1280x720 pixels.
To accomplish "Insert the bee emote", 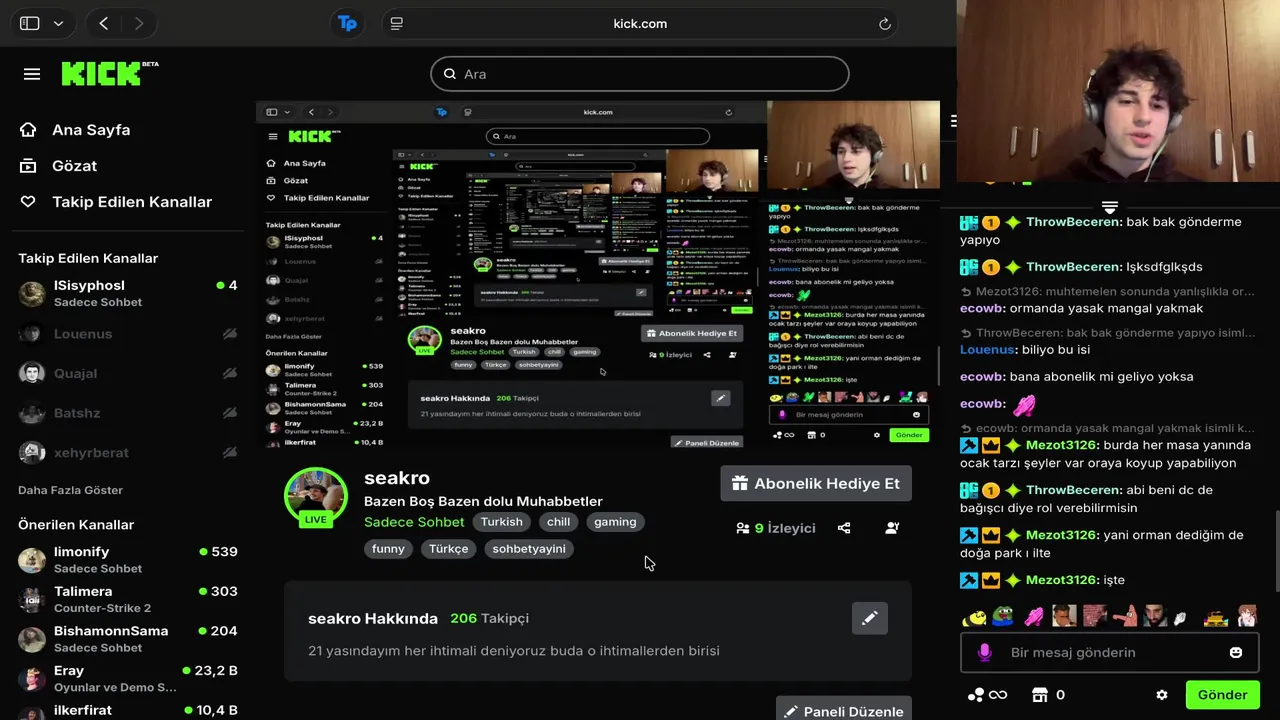I will pos(973,617).
